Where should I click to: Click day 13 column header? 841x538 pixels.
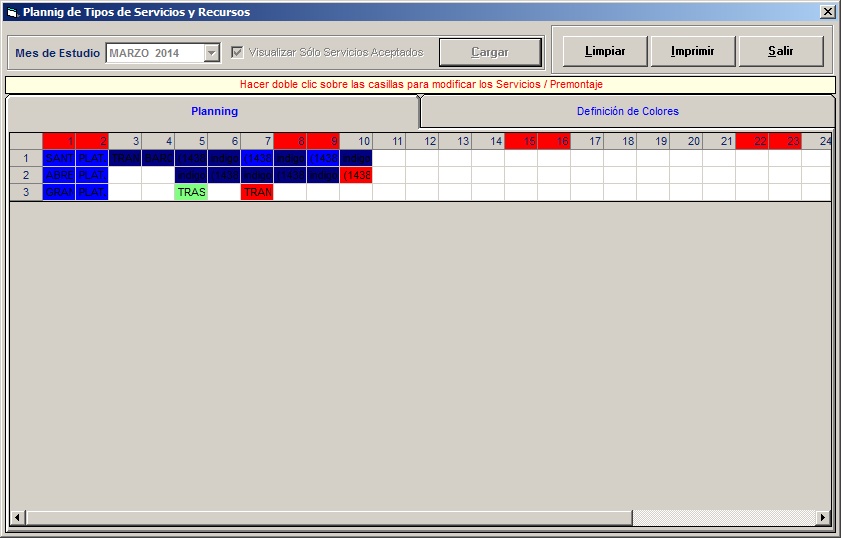coord(455,141)
